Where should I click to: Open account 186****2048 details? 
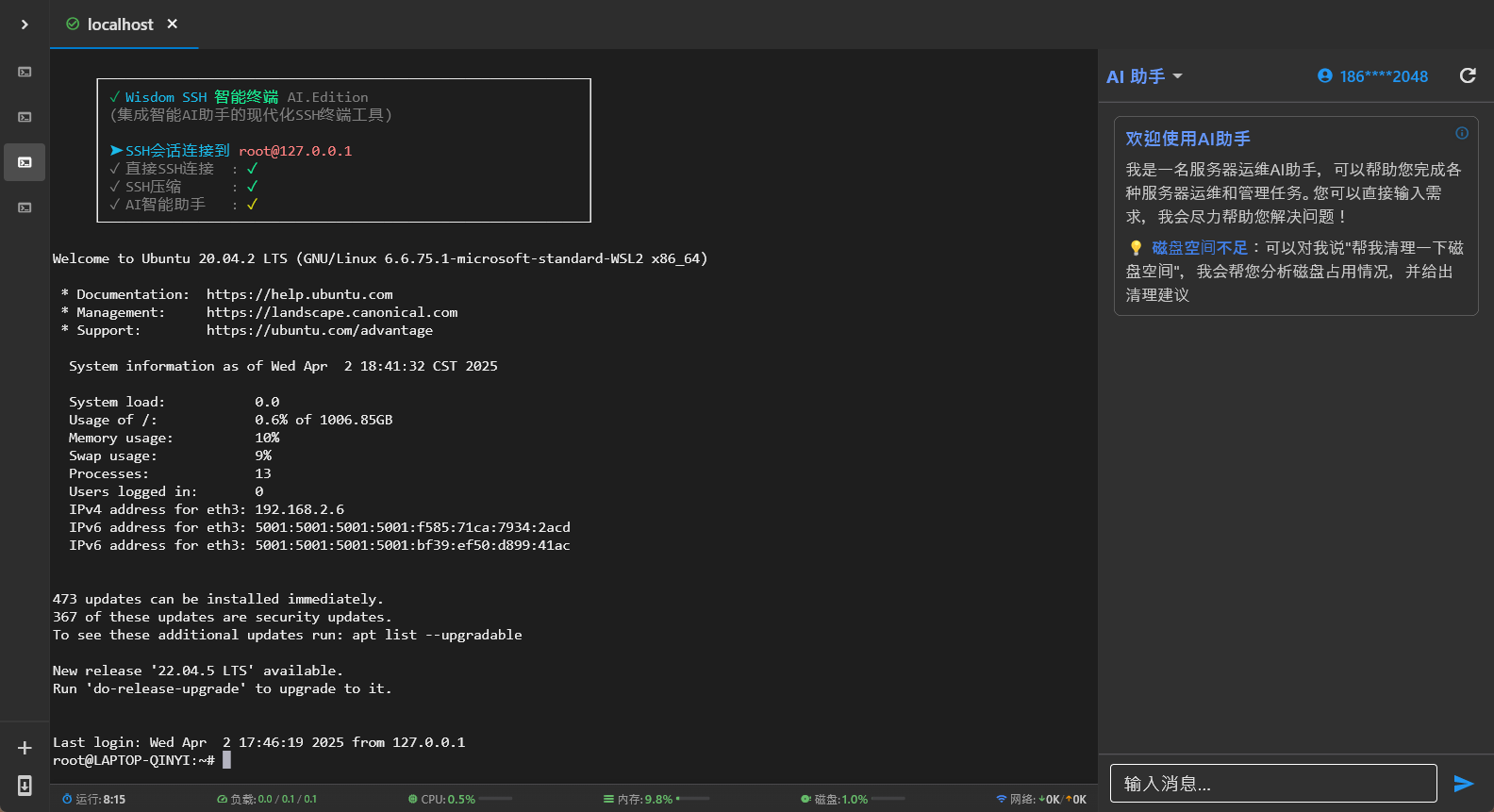pos(1384,76)
